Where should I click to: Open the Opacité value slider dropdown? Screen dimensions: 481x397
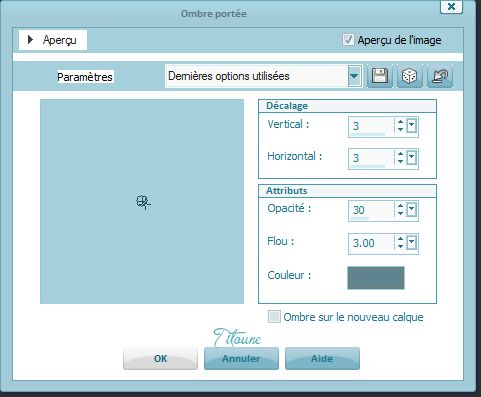click(x=412, y=210)
